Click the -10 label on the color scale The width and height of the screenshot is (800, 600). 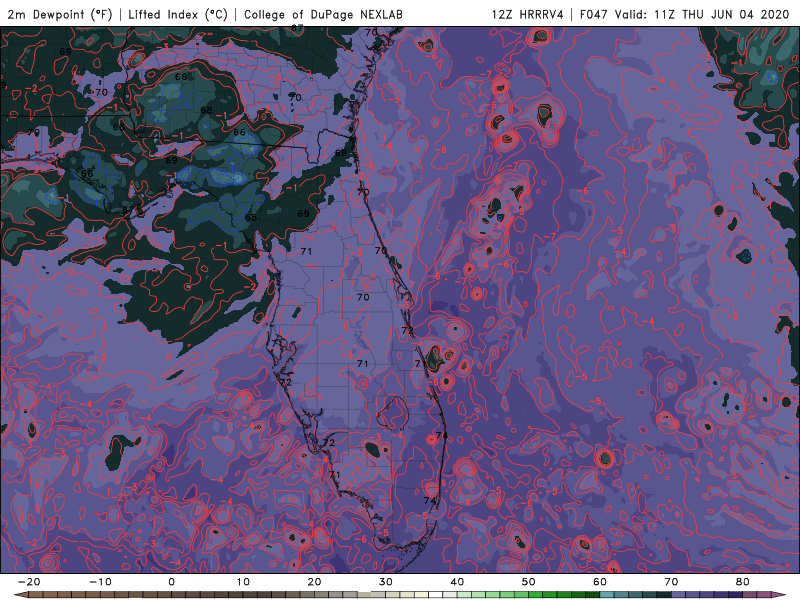[x=100, y=582]
